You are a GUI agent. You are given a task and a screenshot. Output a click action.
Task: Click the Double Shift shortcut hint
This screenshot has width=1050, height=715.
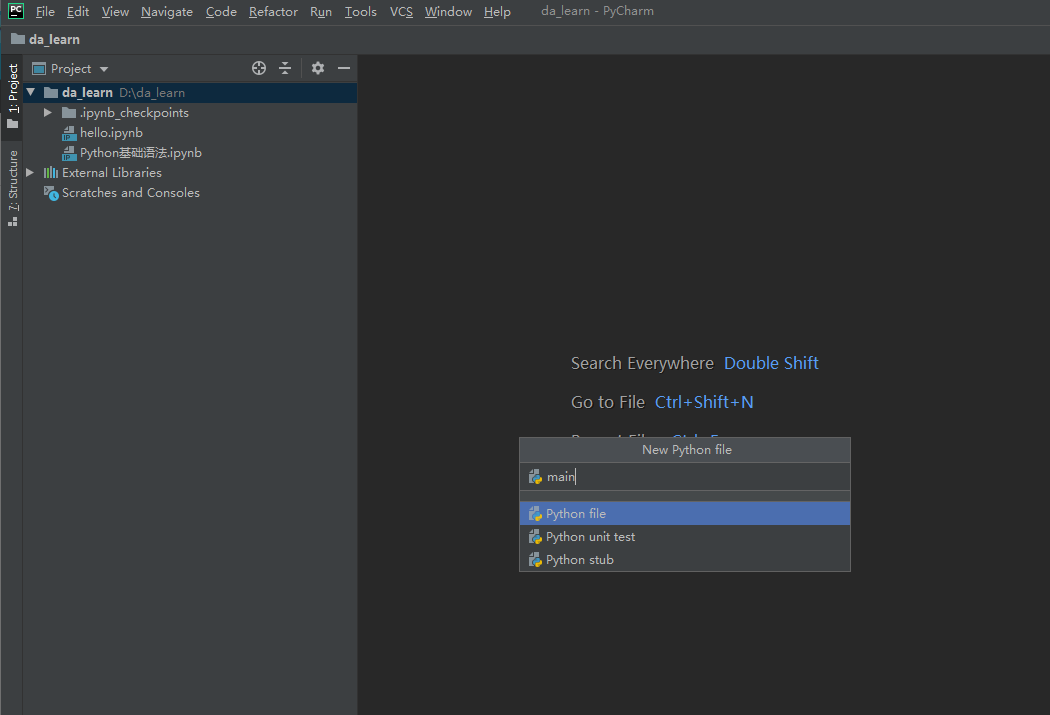771,363
